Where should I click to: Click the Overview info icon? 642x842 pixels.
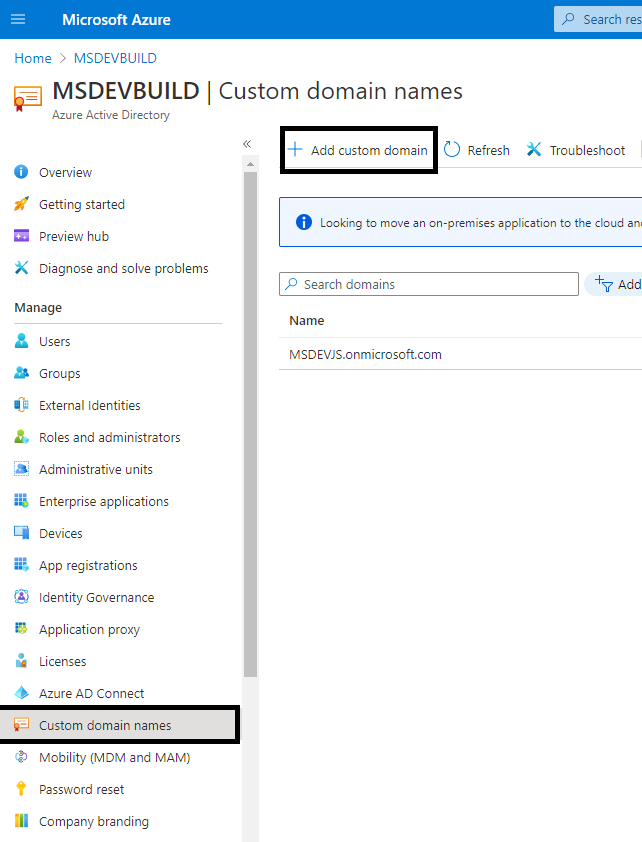[x=21, y=172]
